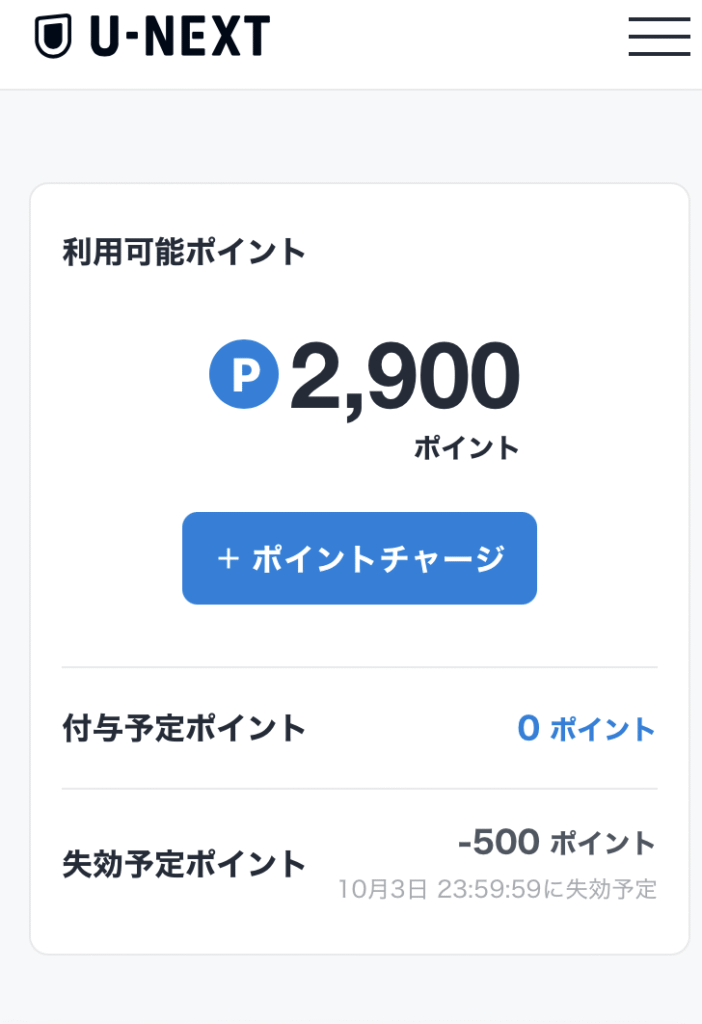
Task: Click the 利用可能ポイント heading
Action: point(184,252)
